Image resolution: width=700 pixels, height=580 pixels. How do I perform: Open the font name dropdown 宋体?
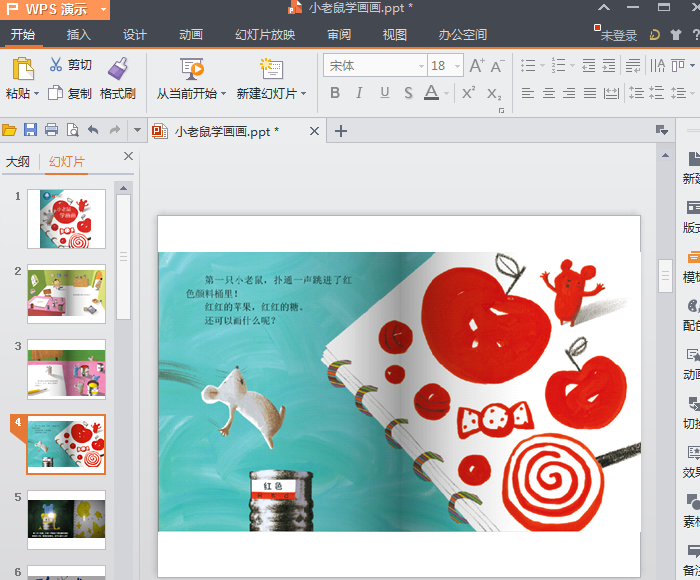coord(421,66)
